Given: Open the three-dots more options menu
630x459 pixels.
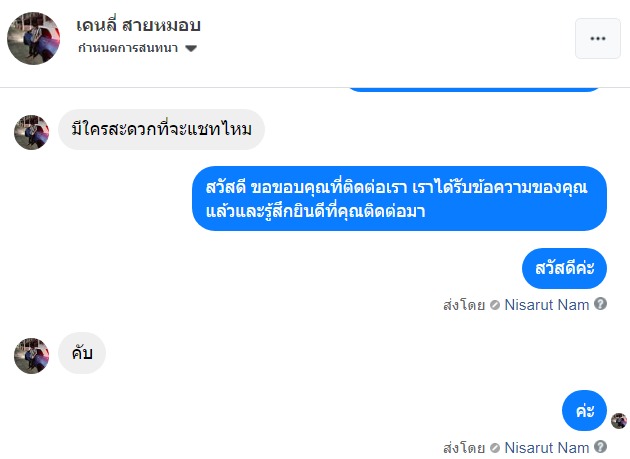Looking at the screenshot, I should coord(598,38).
